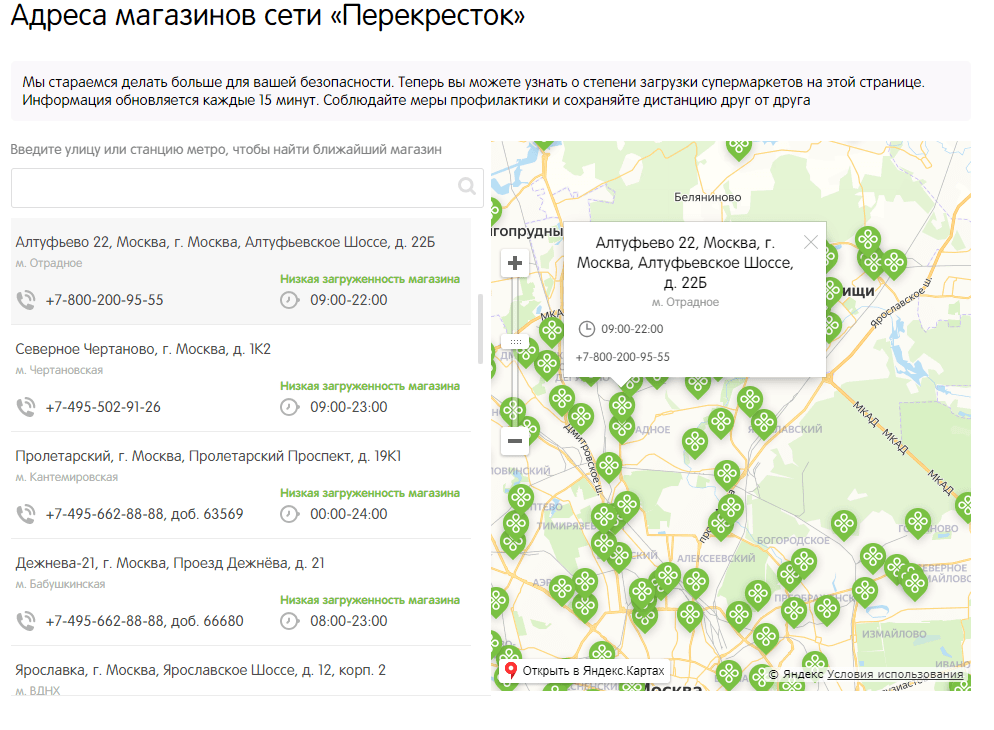
Task: Click phone icon next to +7-800-200-95-55 in list
Action: [26, 300]
